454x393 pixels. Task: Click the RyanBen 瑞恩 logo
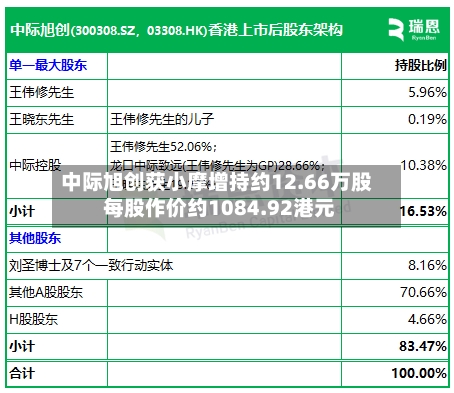pos(414,30)
